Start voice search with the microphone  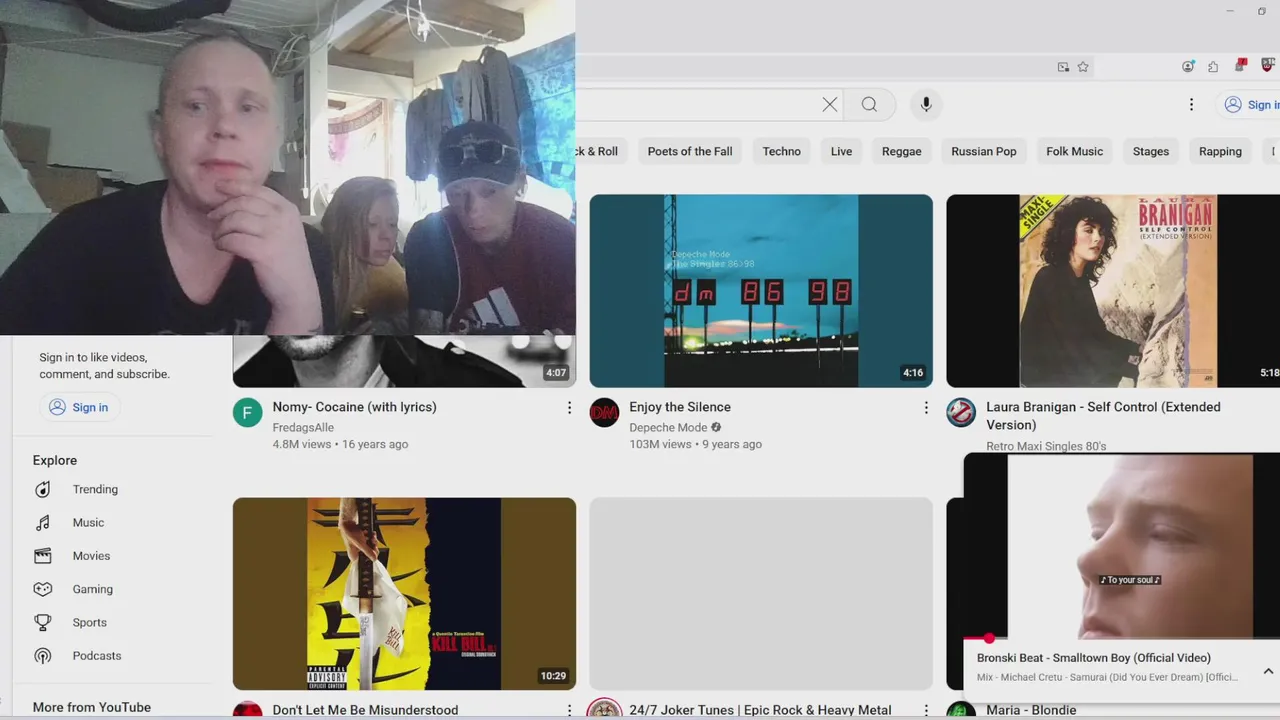point(926,104)
